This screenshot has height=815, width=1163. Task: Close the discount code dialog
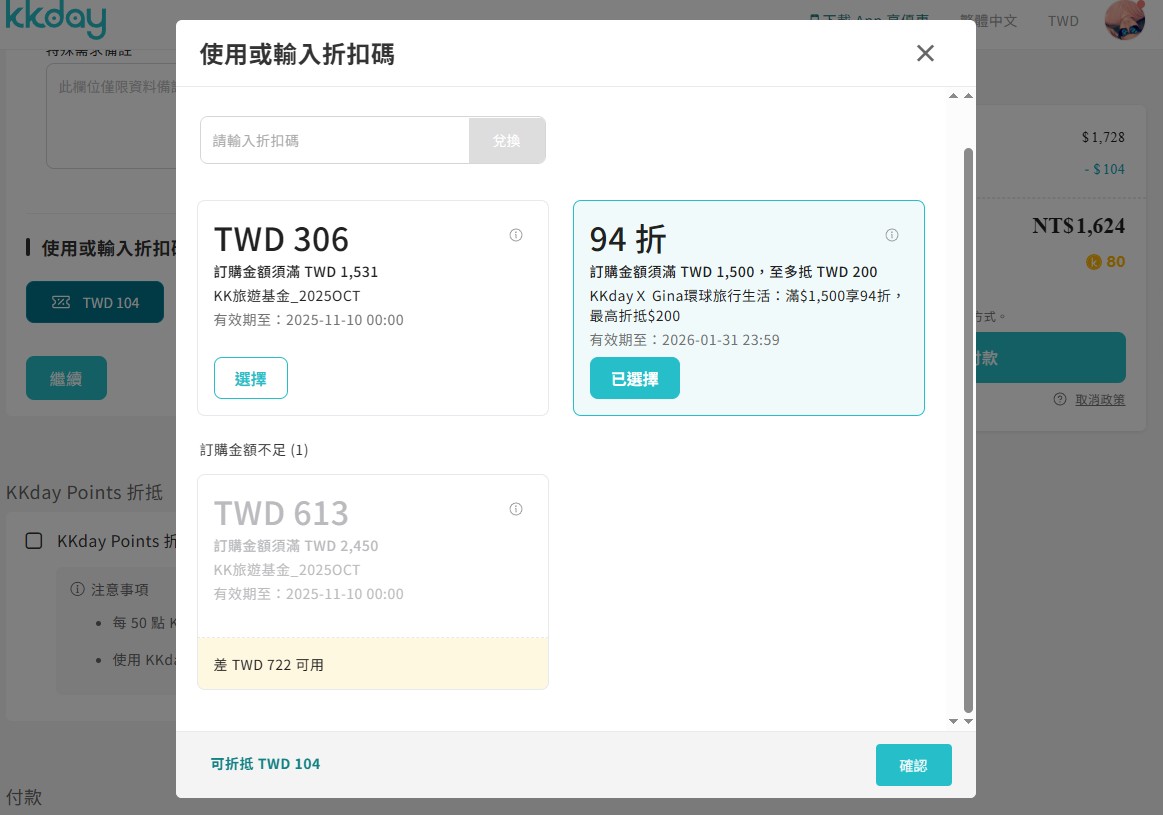(925, 53)
